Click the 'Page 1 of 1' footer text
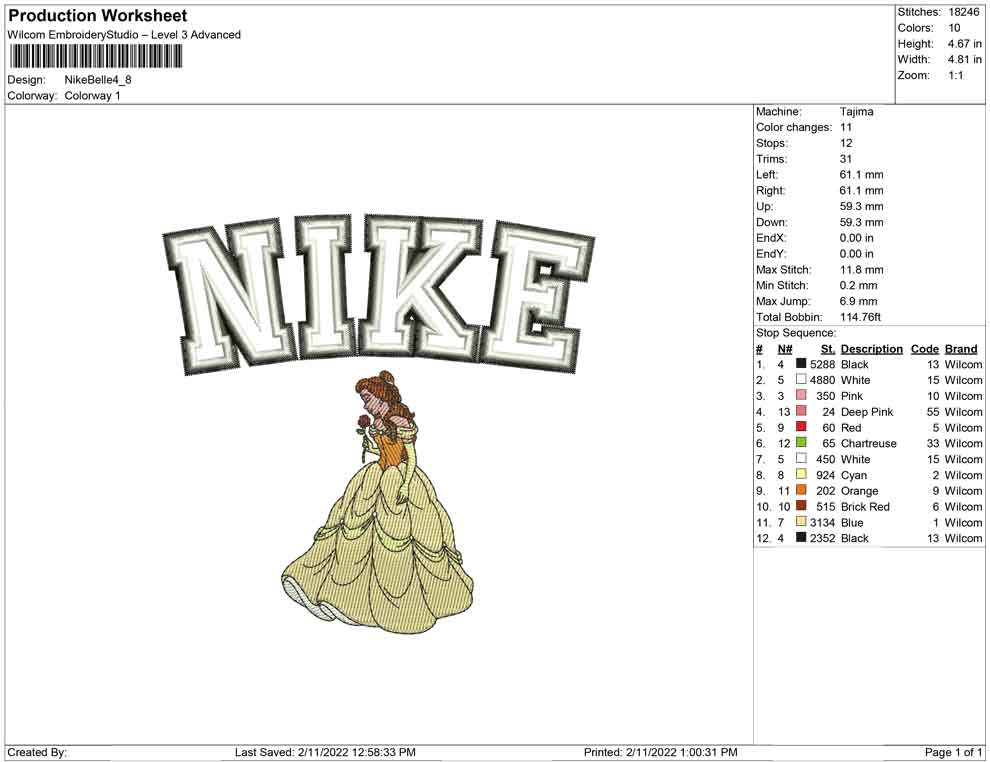Screen dimensions: 990x762 coord(953,752)
